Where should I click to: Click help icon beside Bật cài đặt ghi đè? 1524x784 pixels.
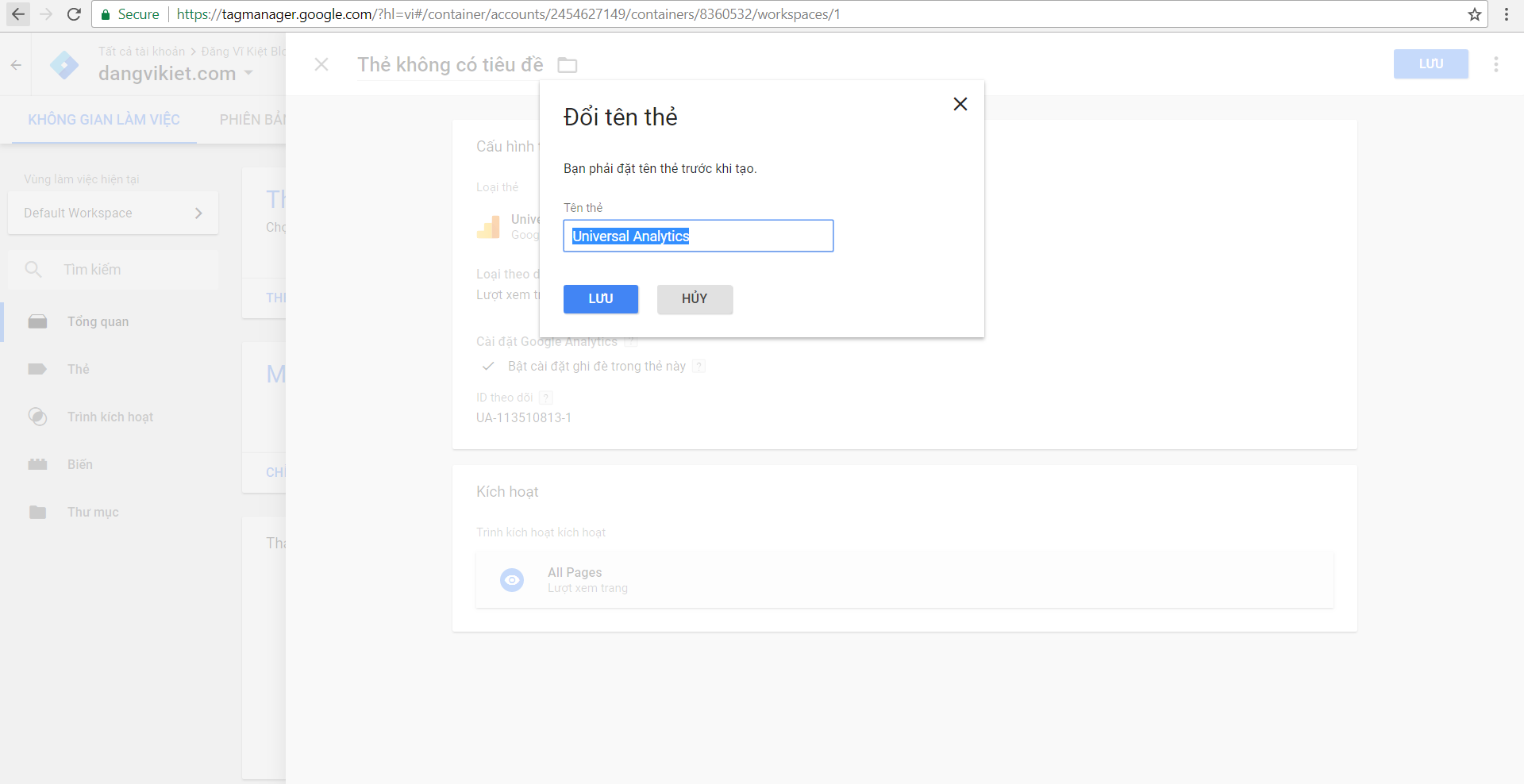pyautogui.click(x=698, y=366)
